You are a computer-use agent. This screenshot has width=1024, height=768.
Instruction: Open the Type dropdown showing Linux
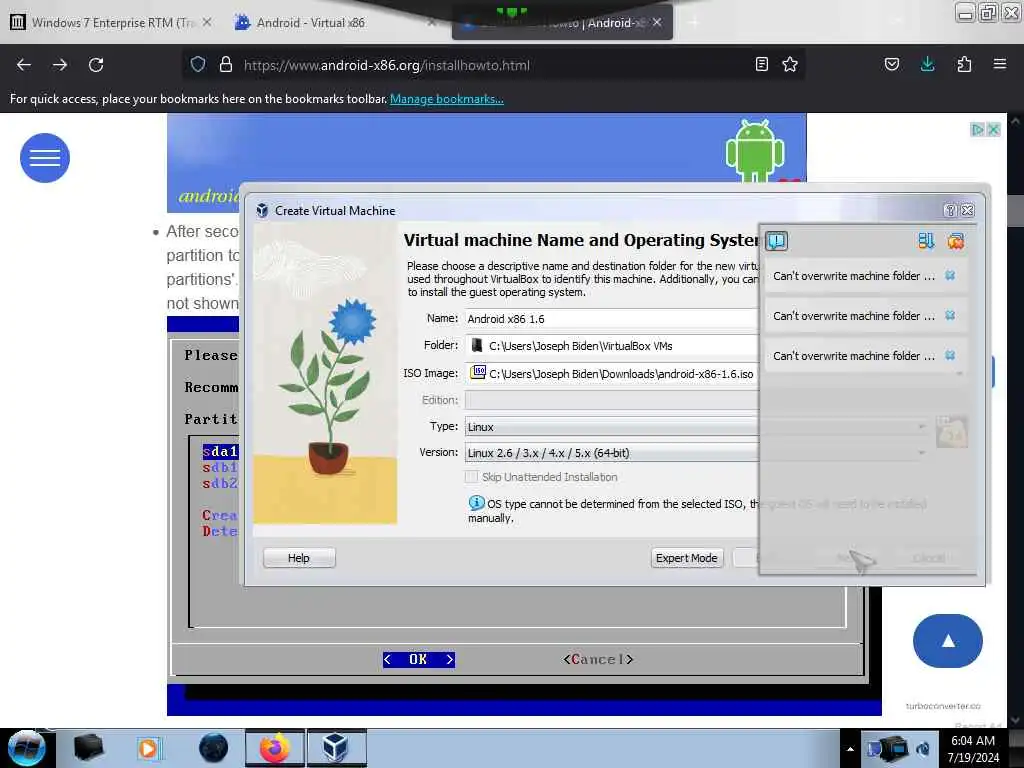612,426
